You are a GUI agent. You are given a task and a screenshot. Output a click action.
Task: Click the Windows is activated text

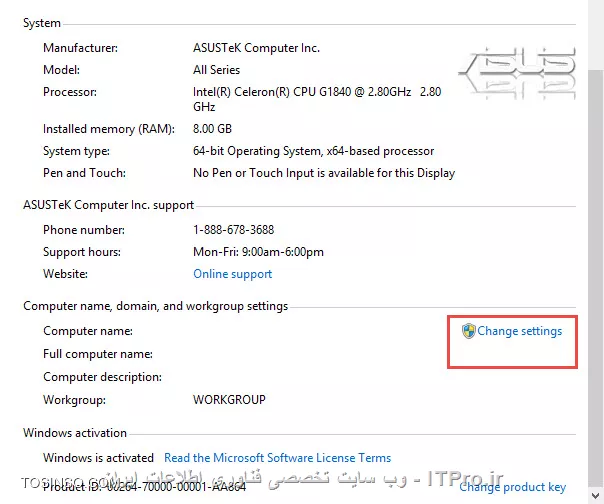click(x=98, y=458)
